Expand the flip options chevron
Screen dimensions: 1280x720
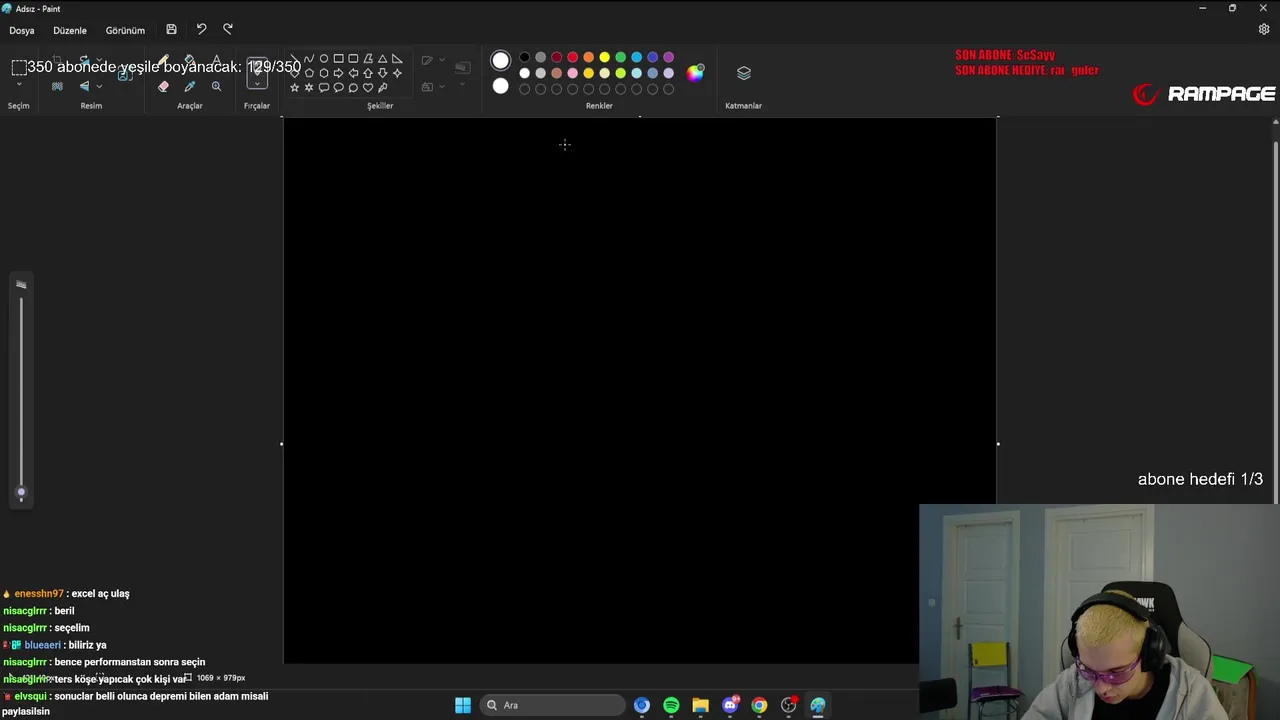(99, 86)
